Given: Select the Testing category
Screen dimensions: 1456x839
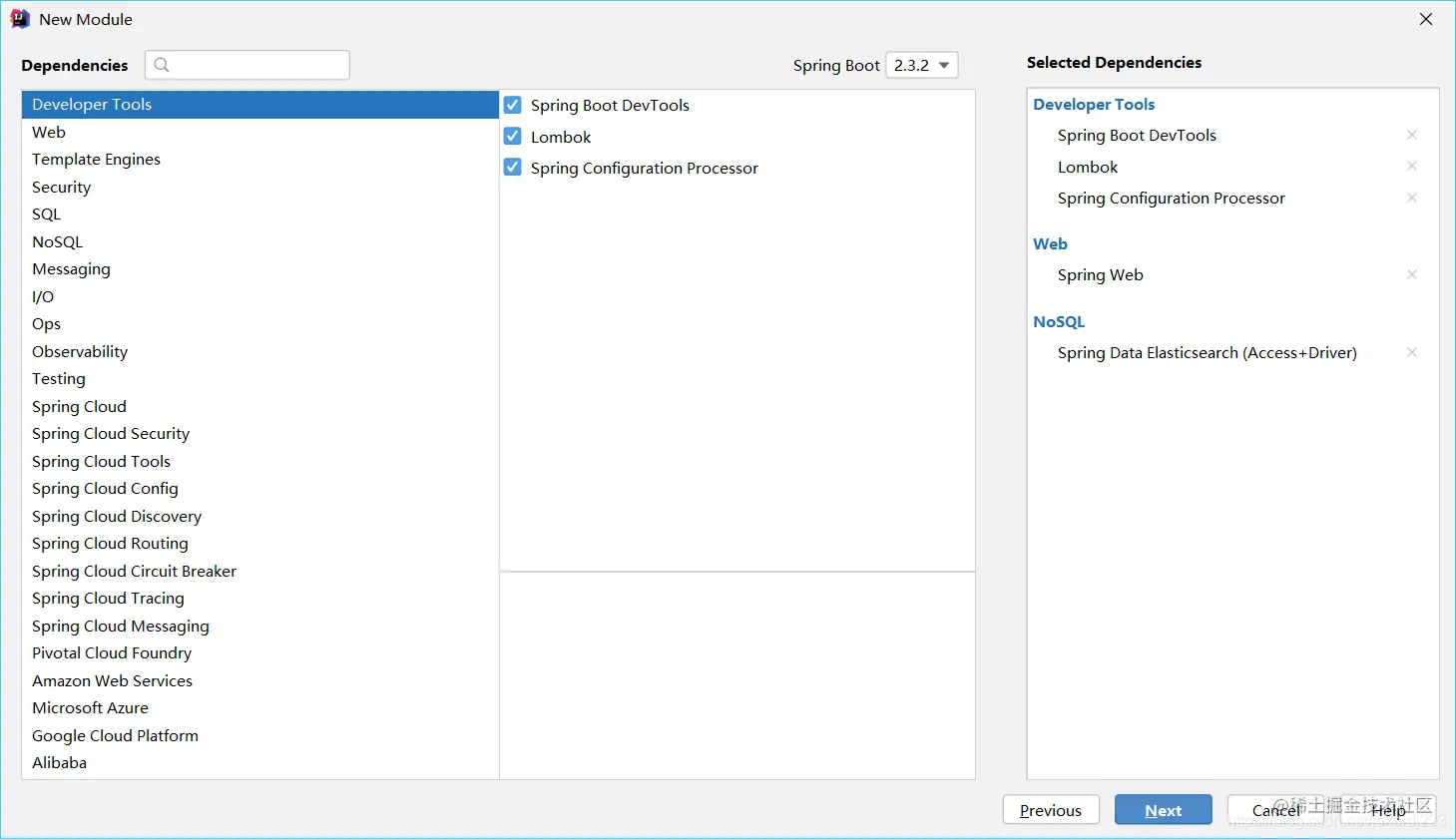Looking at the screenshot, I should tap(260, 379).
